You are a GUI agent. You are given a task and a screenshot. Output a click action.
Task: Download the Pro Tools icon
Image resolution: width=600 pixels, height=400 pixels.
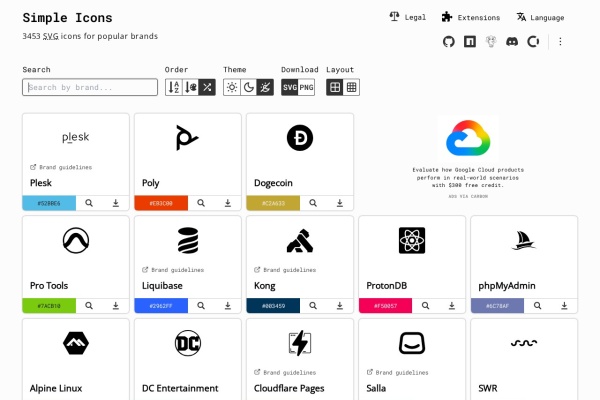[x=116, y=306]
